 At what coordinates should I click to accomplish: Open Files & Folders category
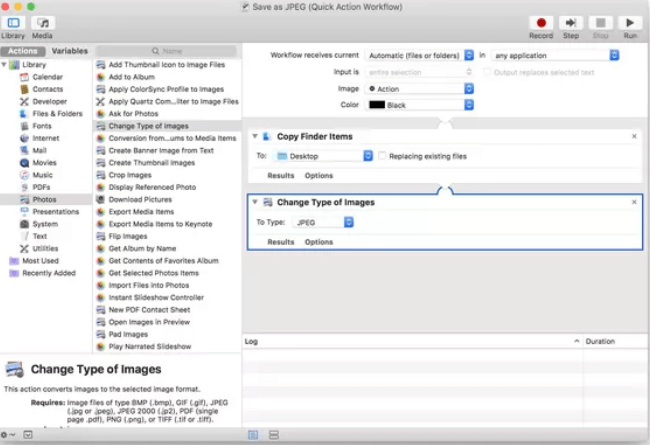pyautogui.click(x=57, y=114)
